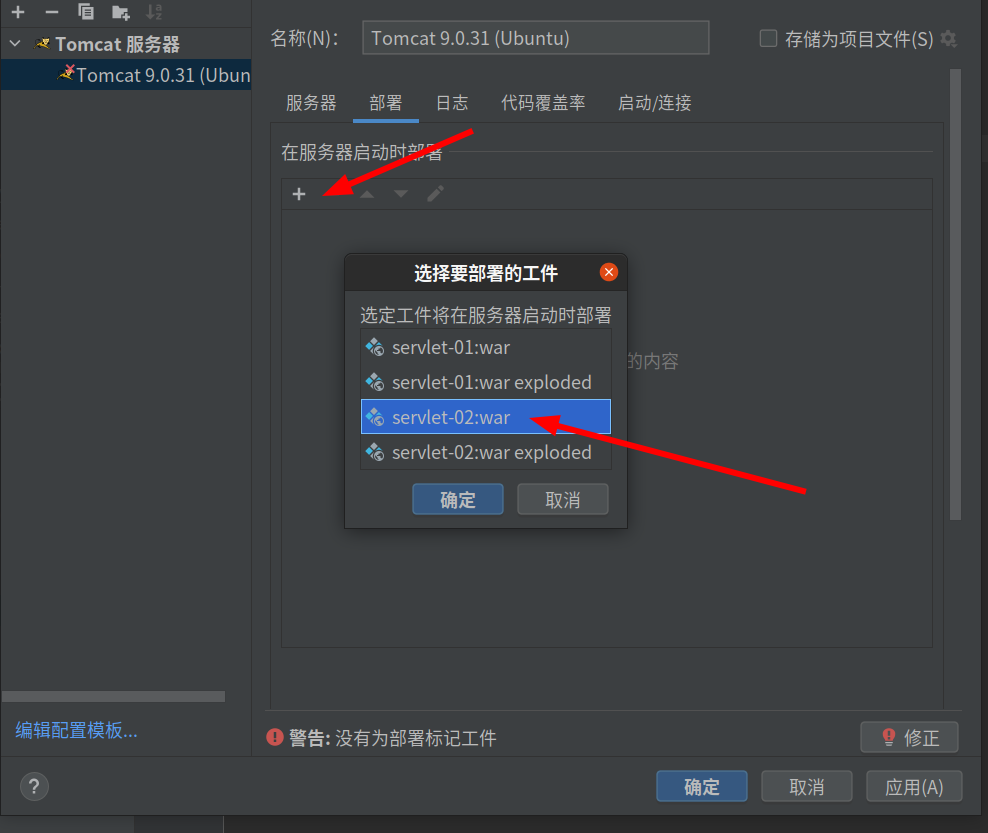This screenshot has width=988, height=833.
Task: Open the gear settings next to 存储为项目文件
Action: (948, 38)
